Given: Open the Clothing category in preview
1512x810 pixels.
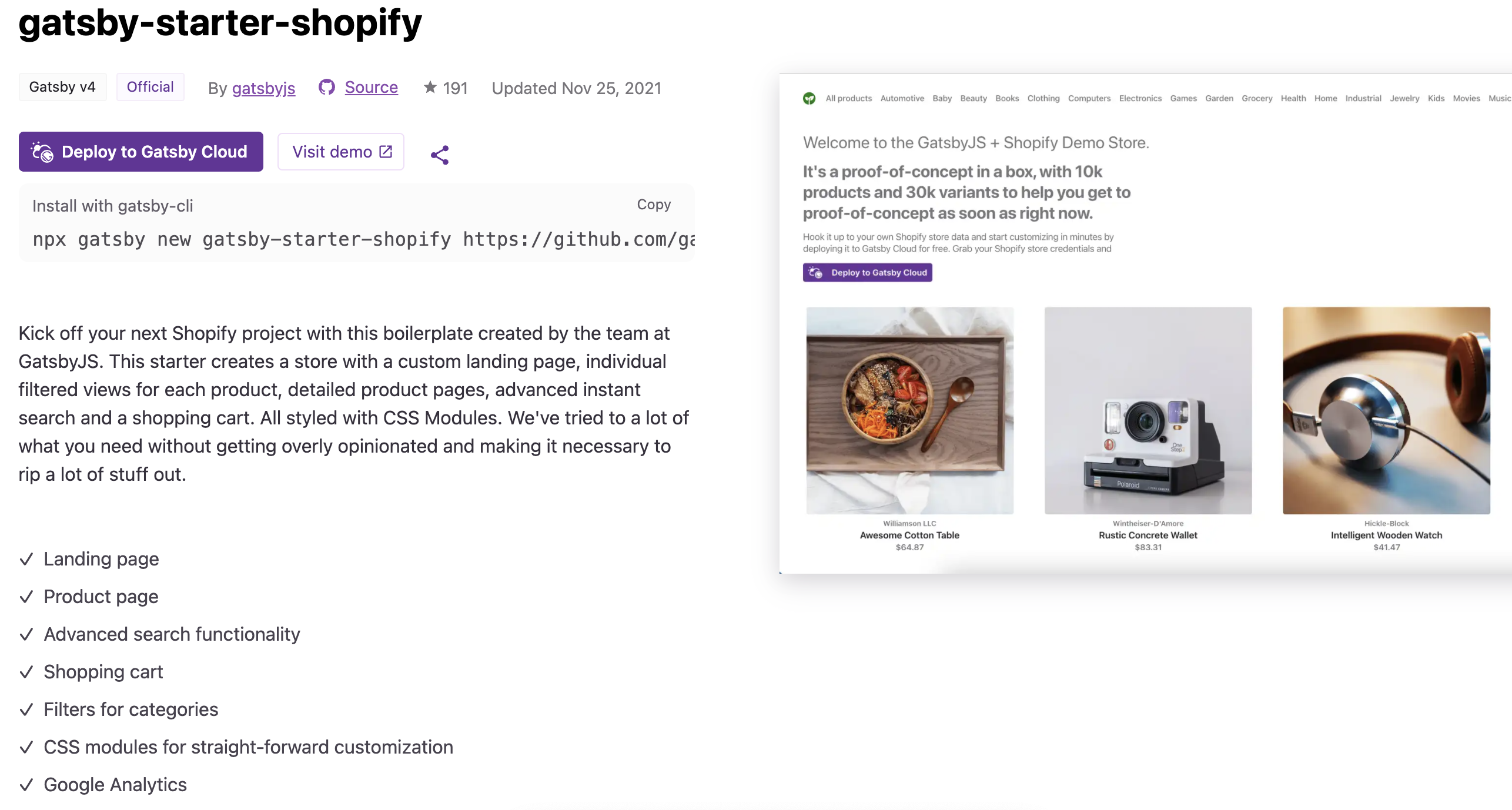Looking at the screenshot, I should pos(1043,98).
